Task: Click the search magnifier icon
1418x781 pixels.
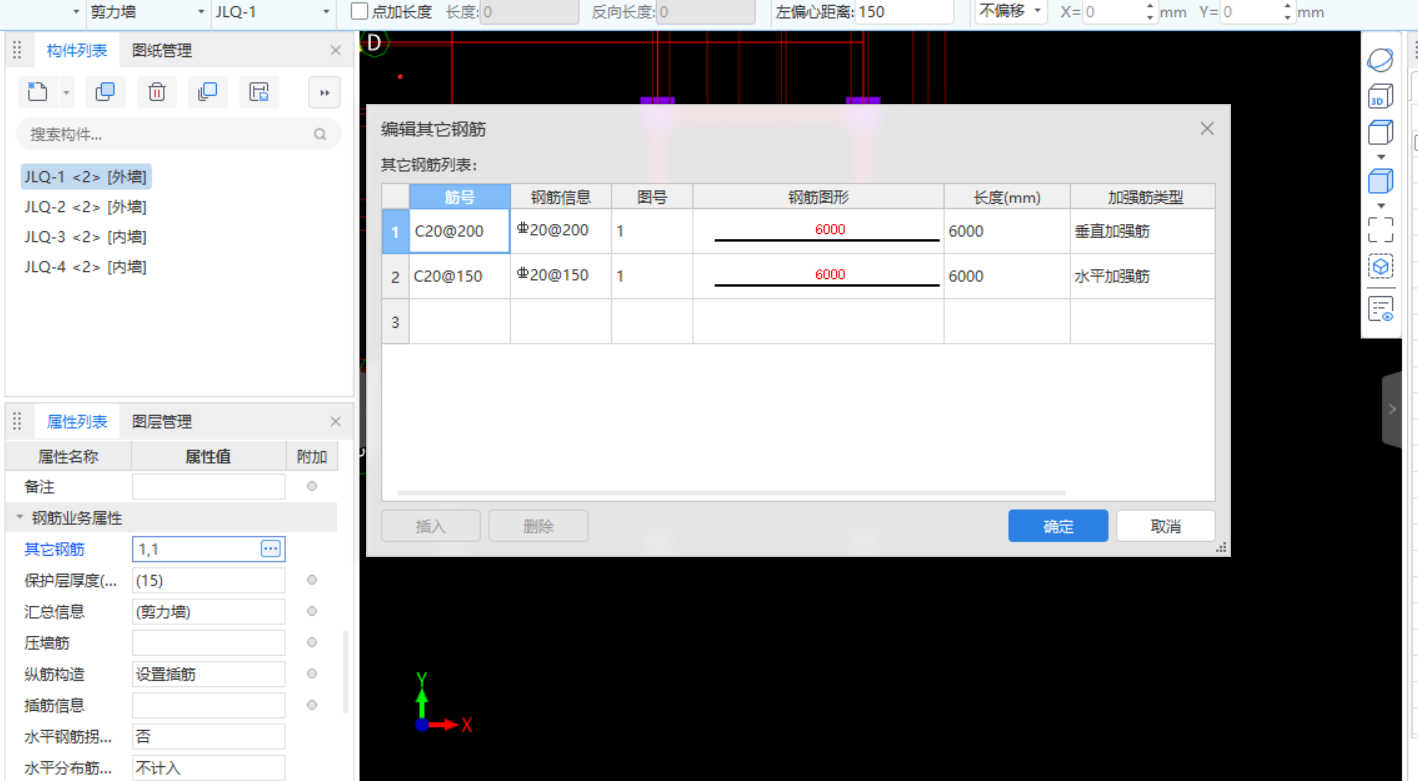Action: pos(320,134)
